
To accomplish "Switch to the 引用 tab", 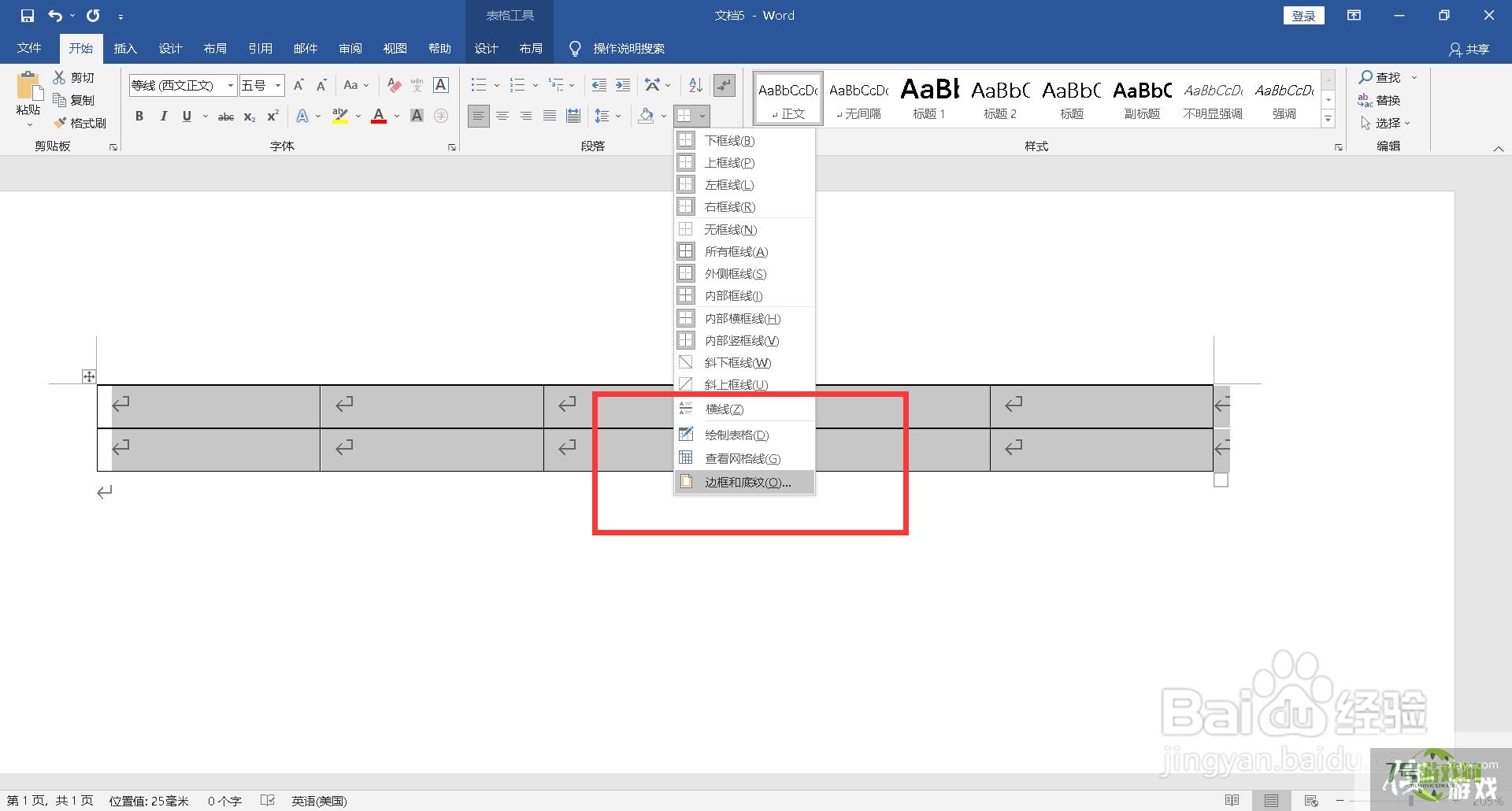I will pos(261,49).
